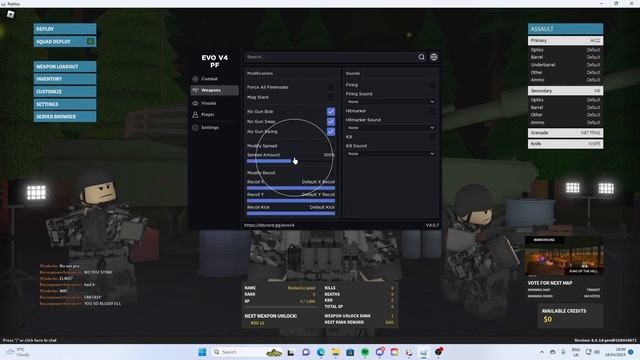Enable the Force All Firemodes checkbox
Screen dimensions: 640x360
[331, 87]
